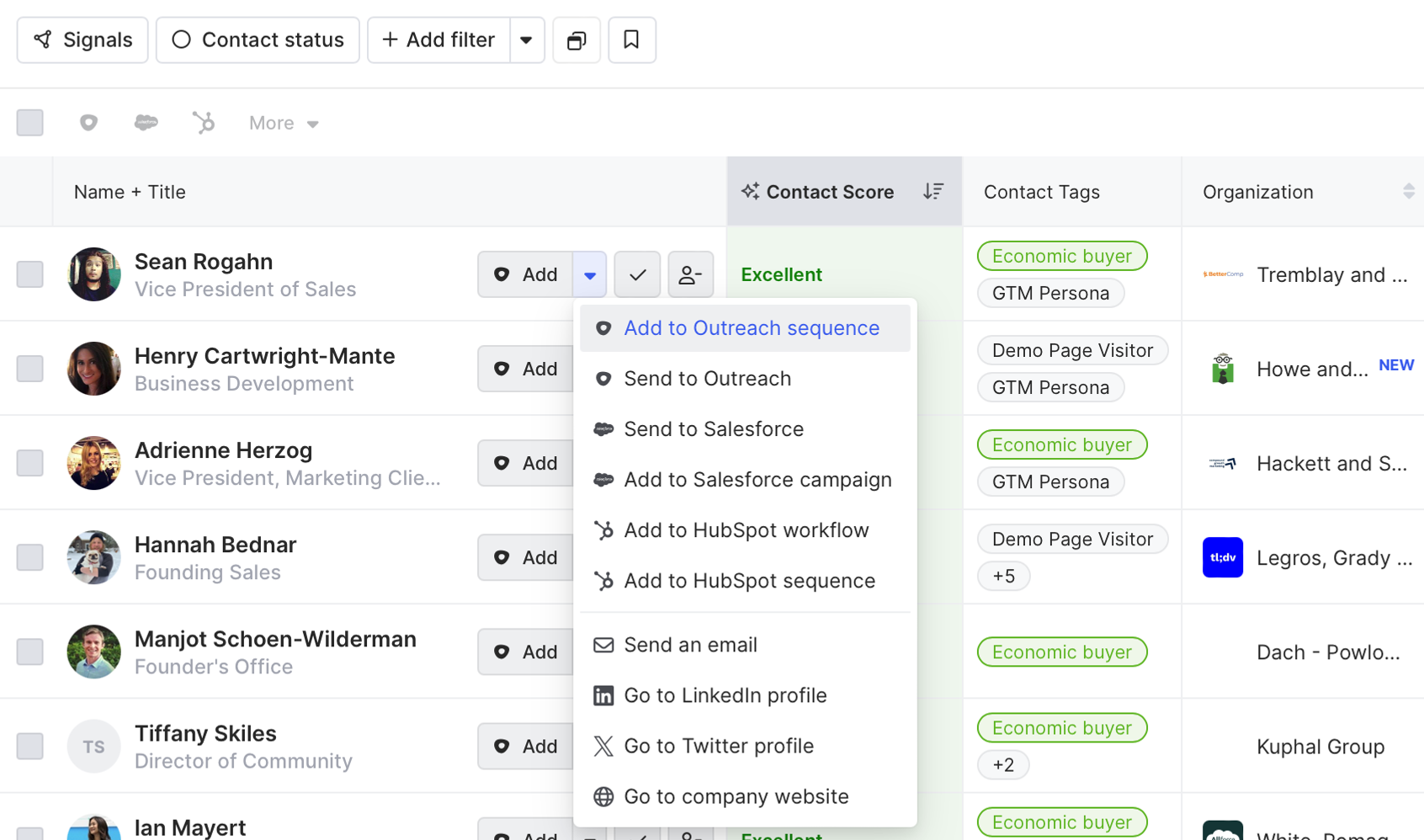
Task: Choose Go to company website
Action: point(745,796)
